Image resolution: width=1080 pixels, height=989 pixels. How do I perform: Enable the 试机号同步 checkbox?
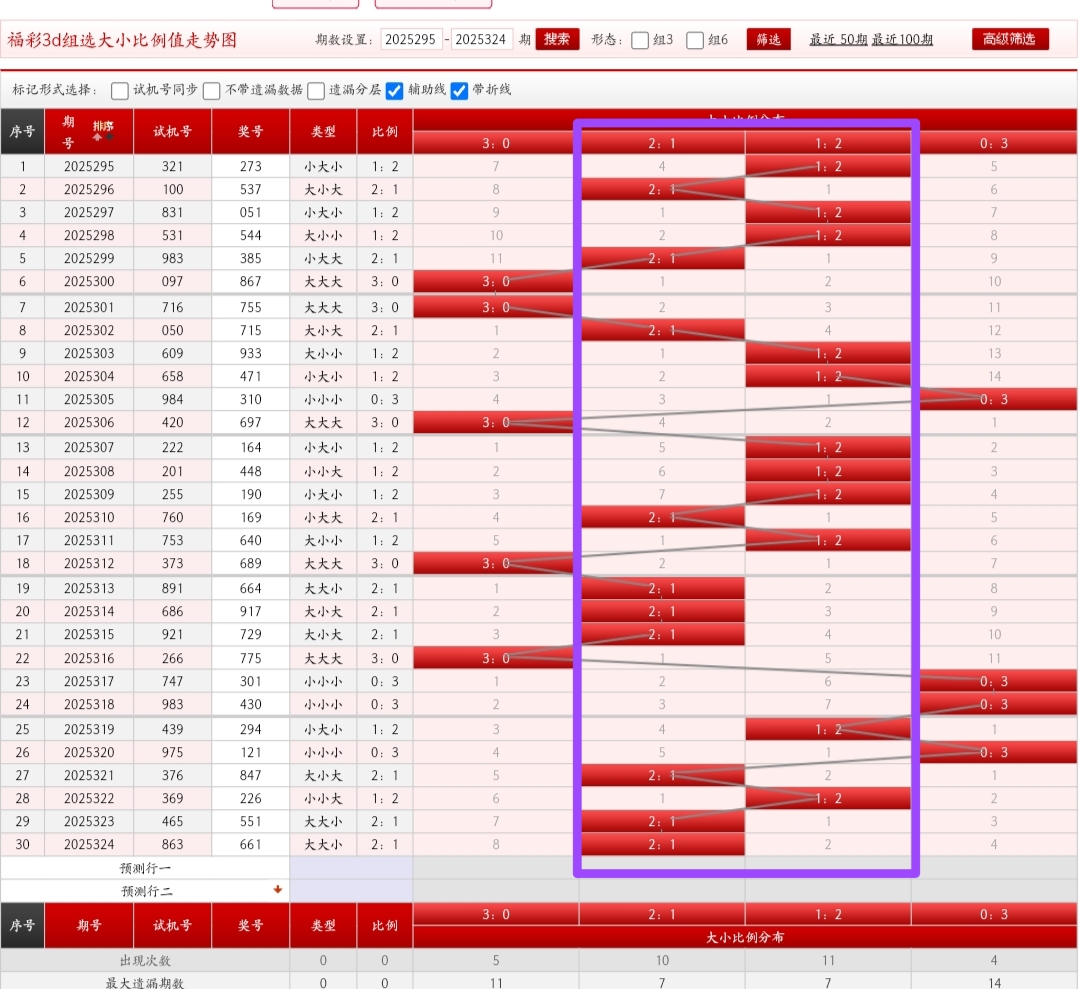119,90
